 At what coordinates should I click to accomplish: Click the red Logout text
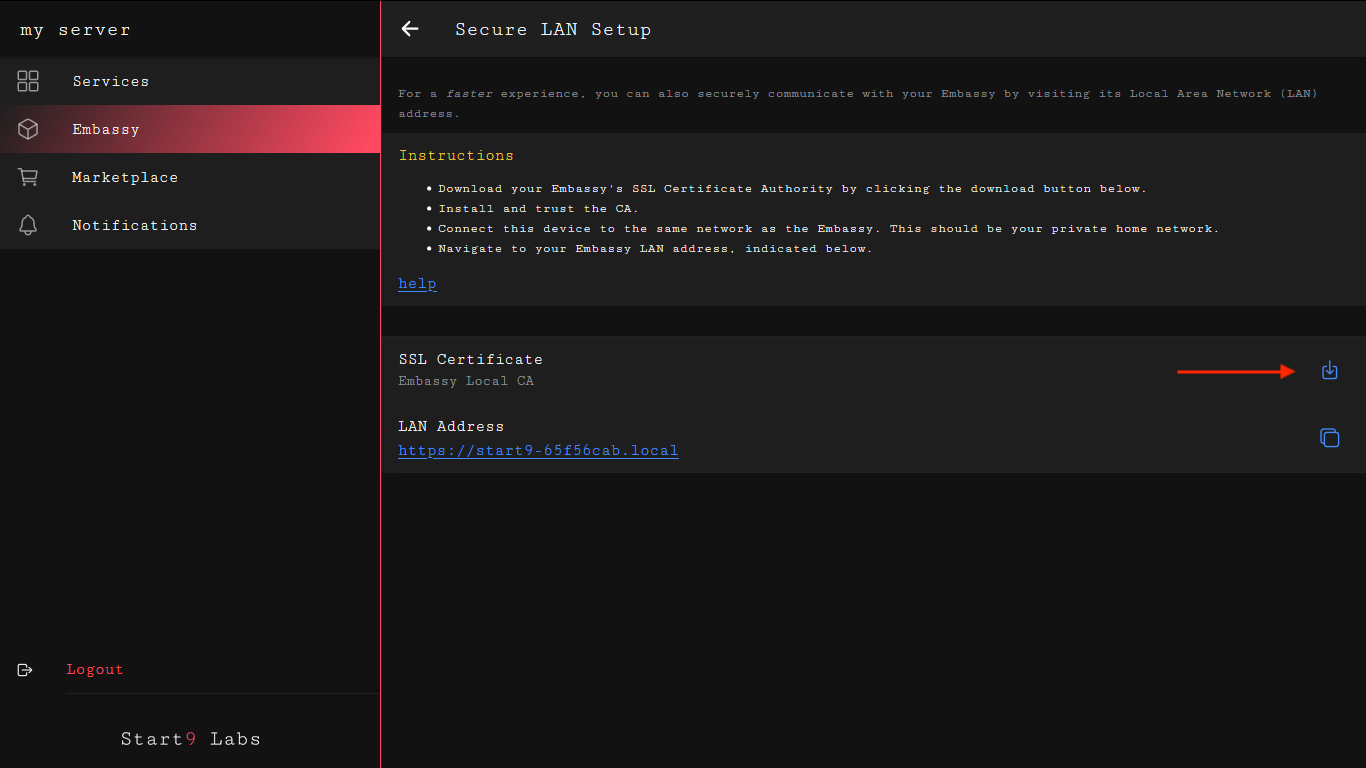[95, 670]
